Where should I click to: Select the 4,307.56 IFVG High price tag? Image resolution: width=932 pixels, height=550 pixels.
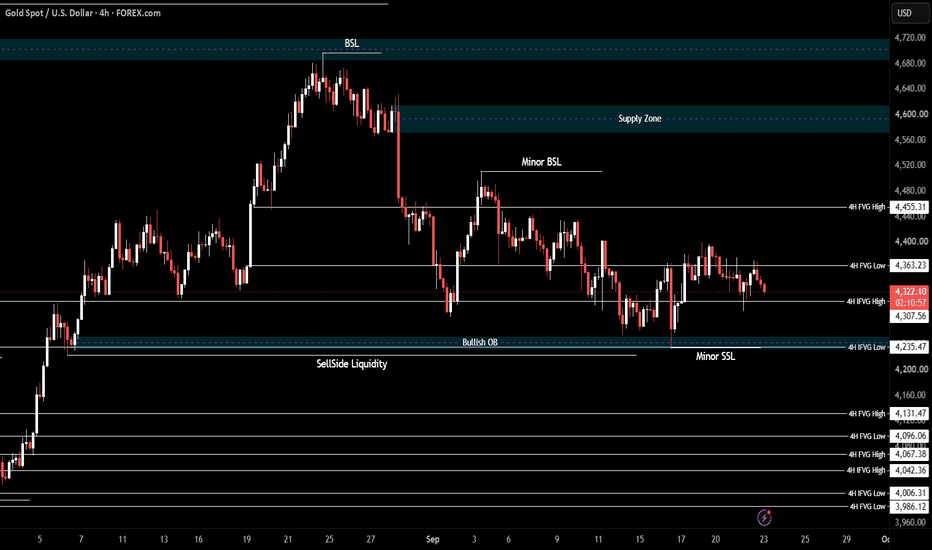911,316
